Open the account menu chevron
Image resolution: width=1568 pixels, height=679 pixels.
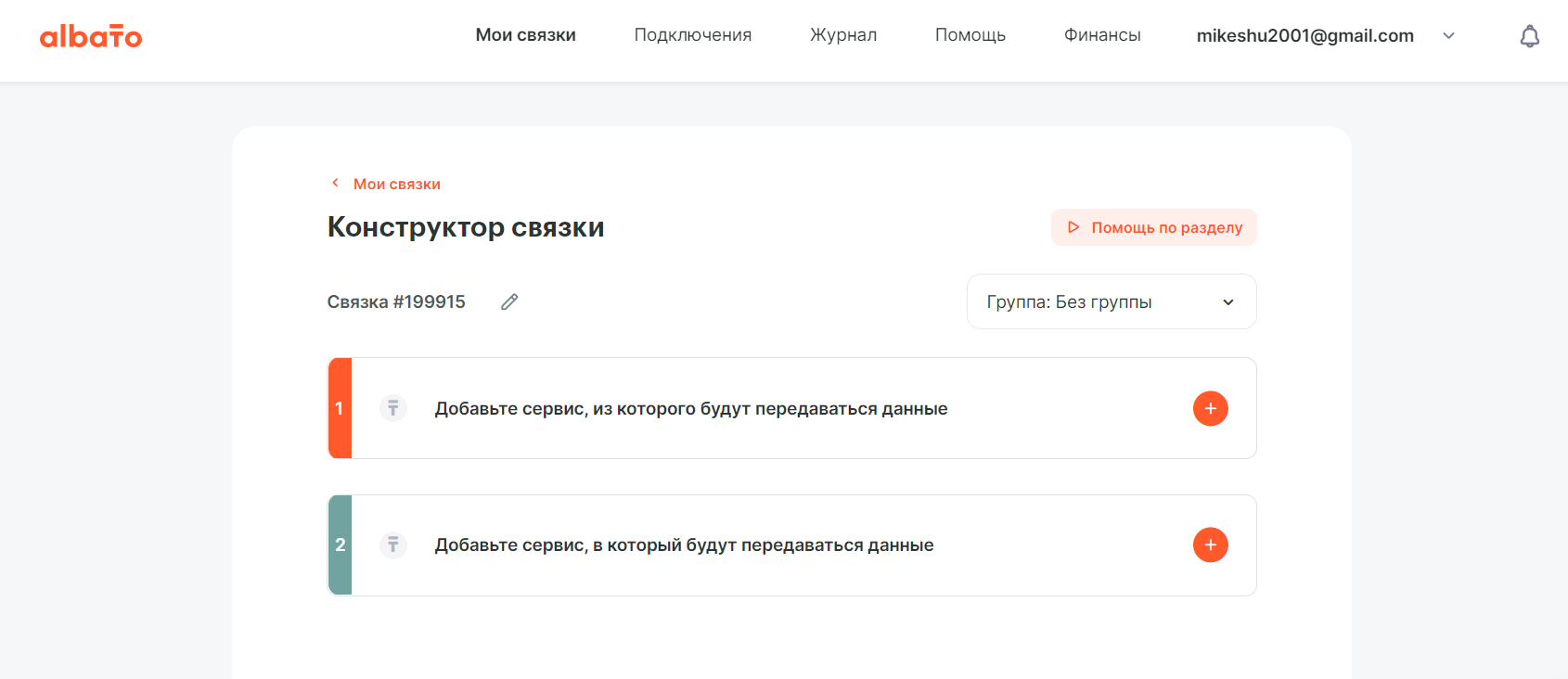tap(1448, 36)
